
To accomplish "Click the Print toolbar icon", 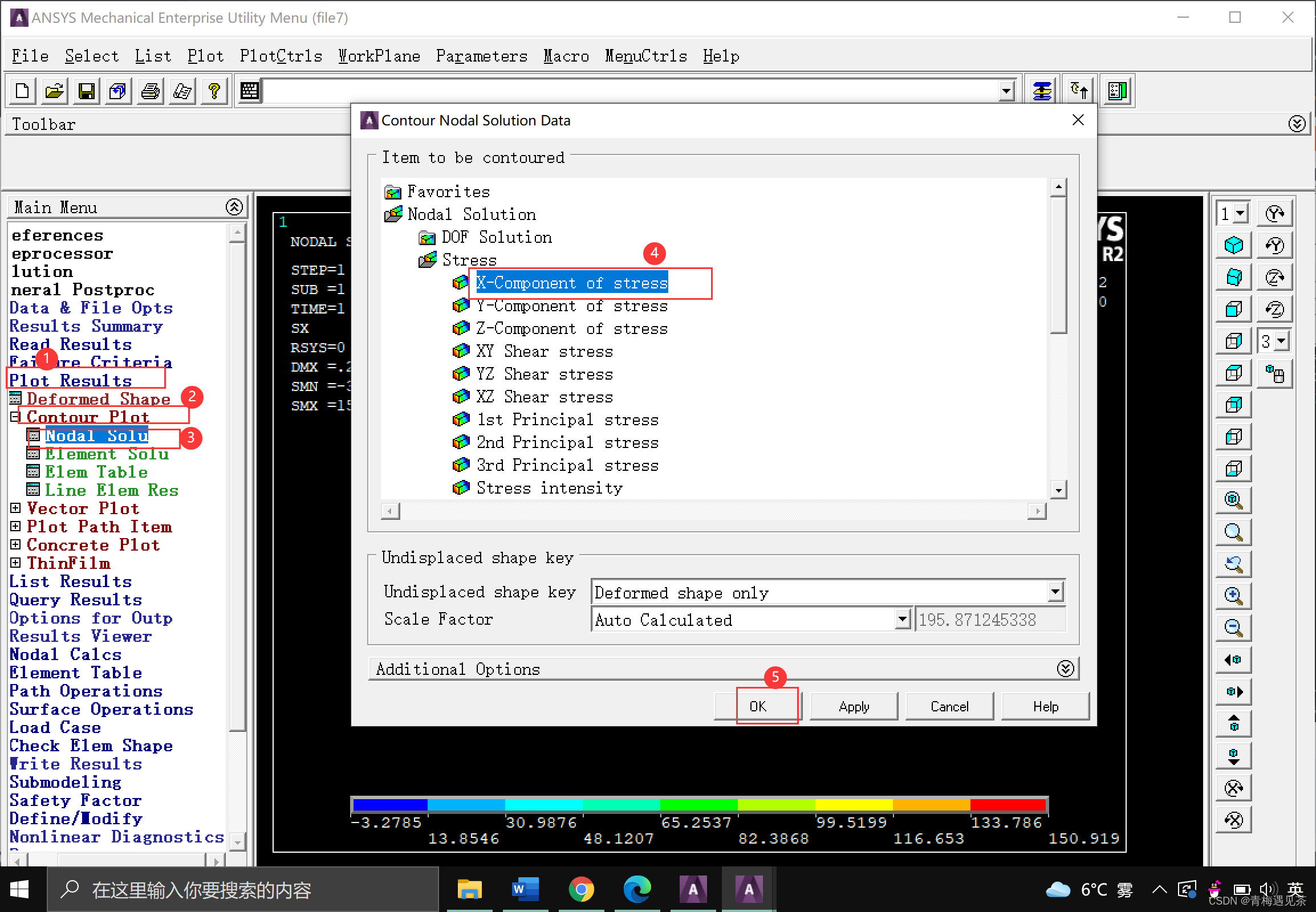I will (x=151, y=91).
